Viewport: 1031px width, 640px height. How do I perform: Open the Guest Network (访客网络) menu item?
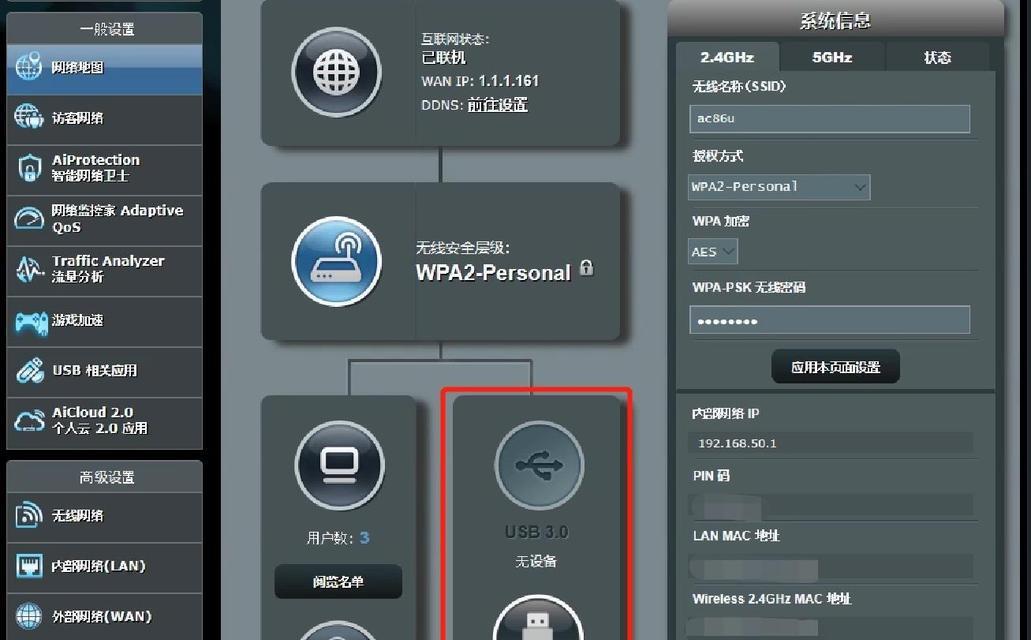[x=105, y=119]
